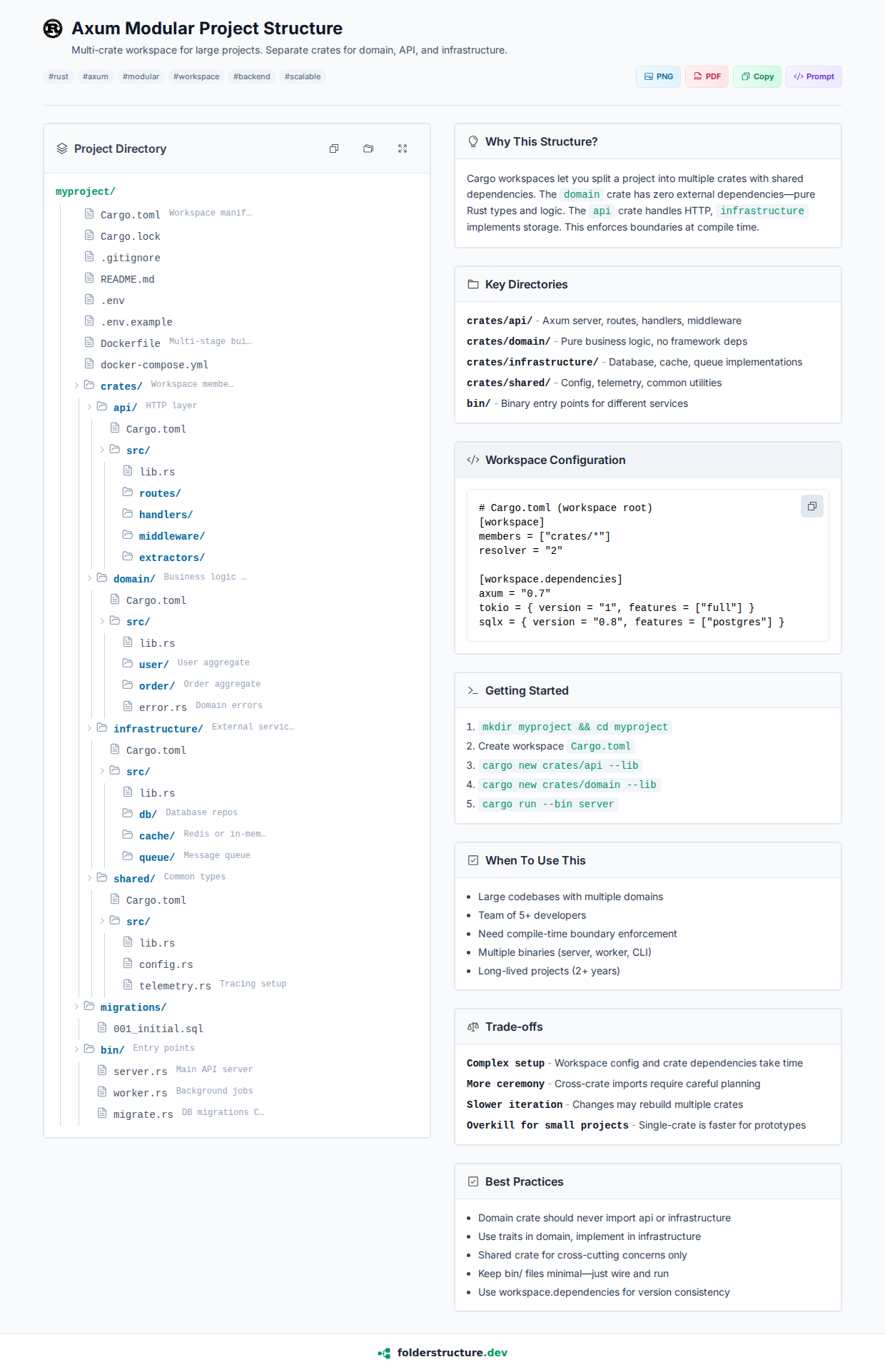885x1372 pixels.
Task: Select the #axum tag
Action: (x=96, y=76)
